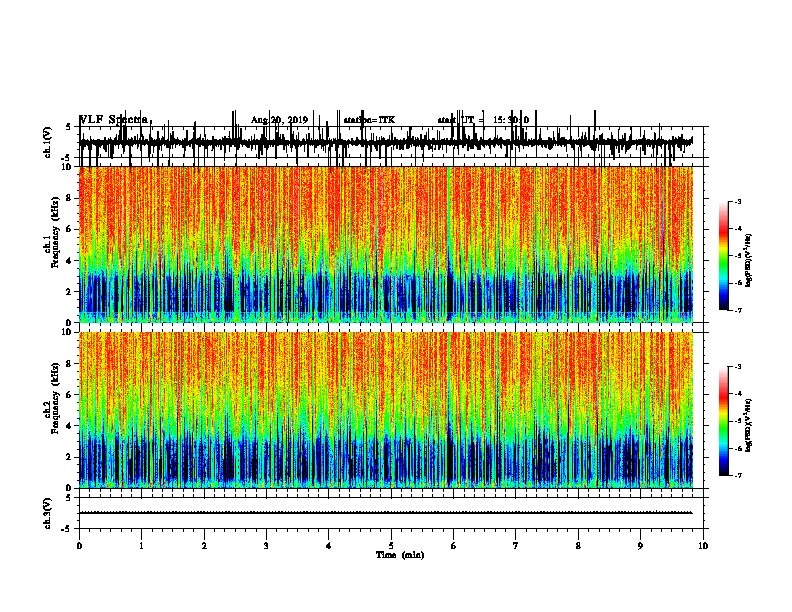Click time axis tick label "1"
Screen dimensions: 792x612
coord(141,546)
